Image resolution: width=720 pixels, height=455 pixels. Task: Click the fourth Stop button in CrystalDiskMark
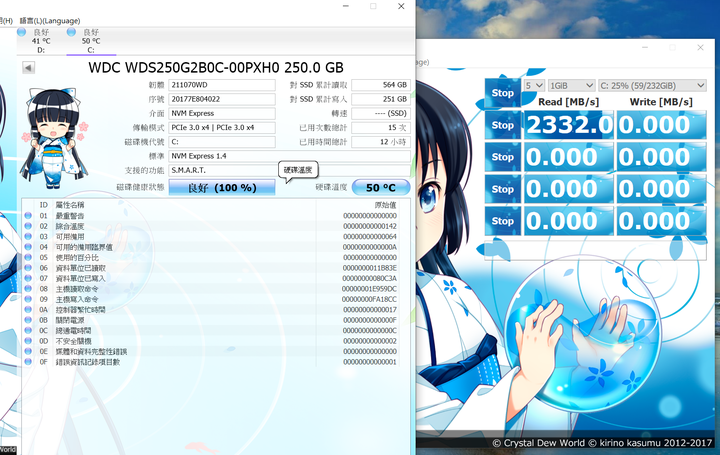(x=503, y=189)
